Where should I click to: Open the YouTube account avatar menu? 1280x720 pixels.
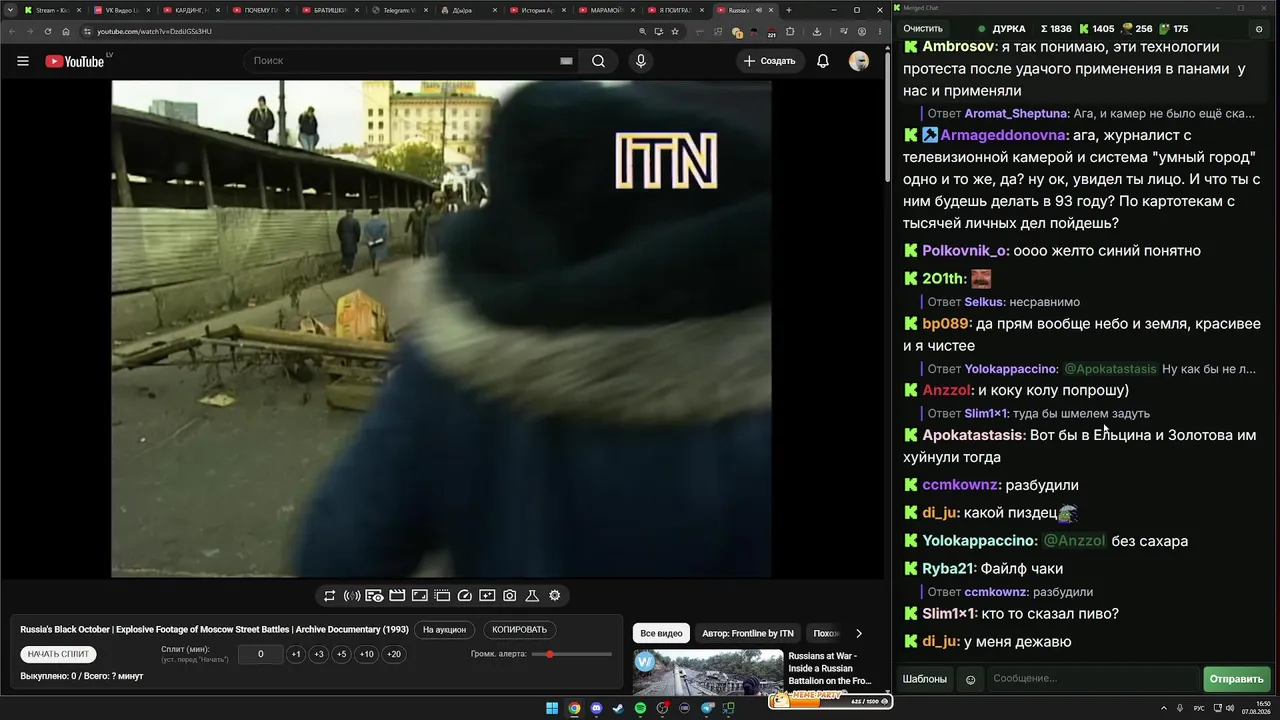[859, 61]
